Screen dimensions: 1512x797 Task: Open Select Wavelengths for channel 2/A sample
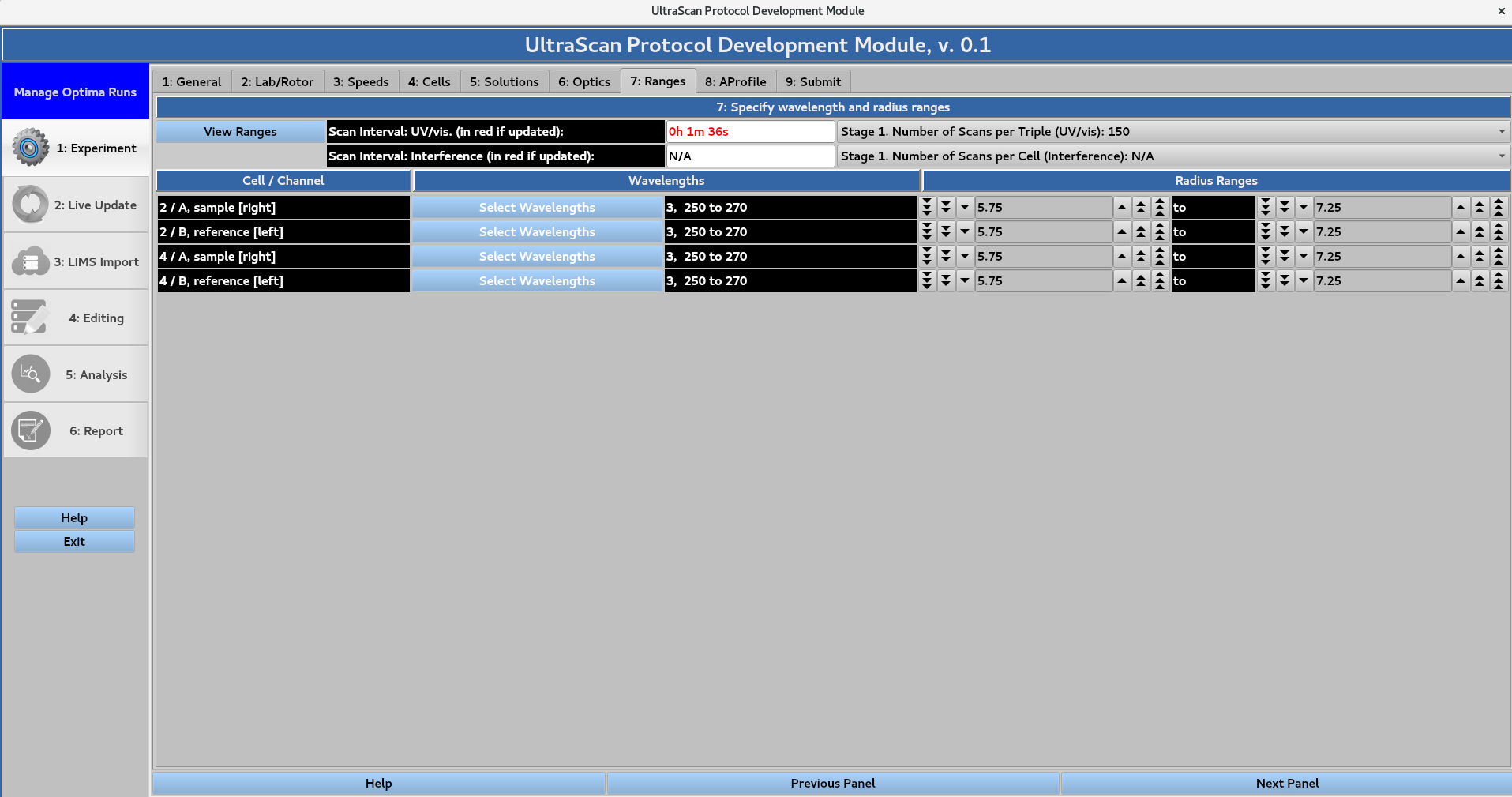pos(537,207)
